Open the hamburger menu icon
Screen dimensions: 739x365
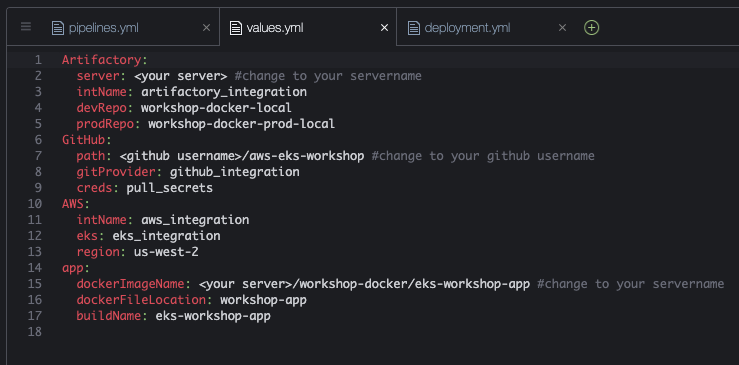click(26, 27)
